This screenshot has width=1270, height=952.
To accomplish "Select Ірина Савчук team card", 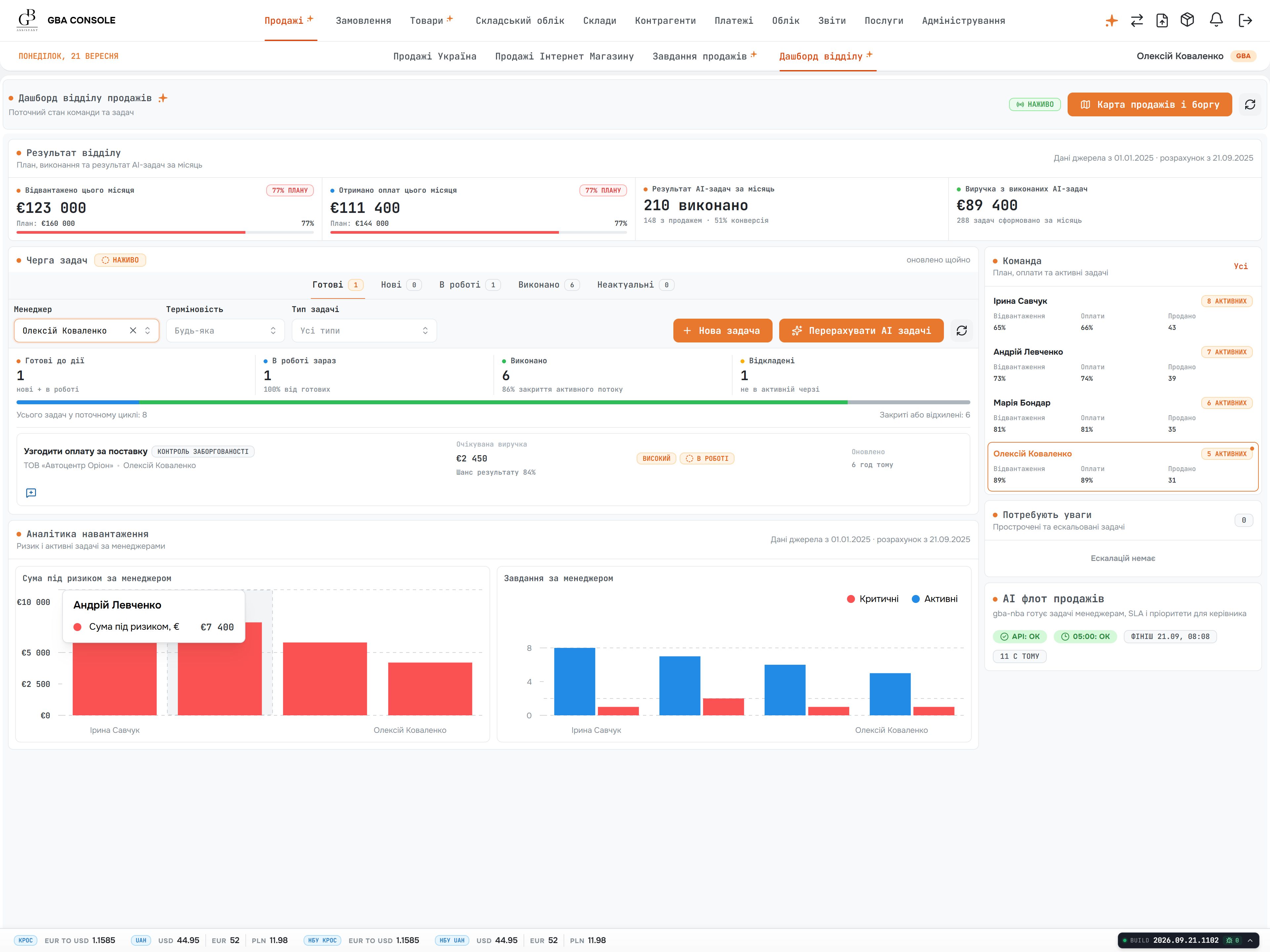I will [x=1122, y=314].
